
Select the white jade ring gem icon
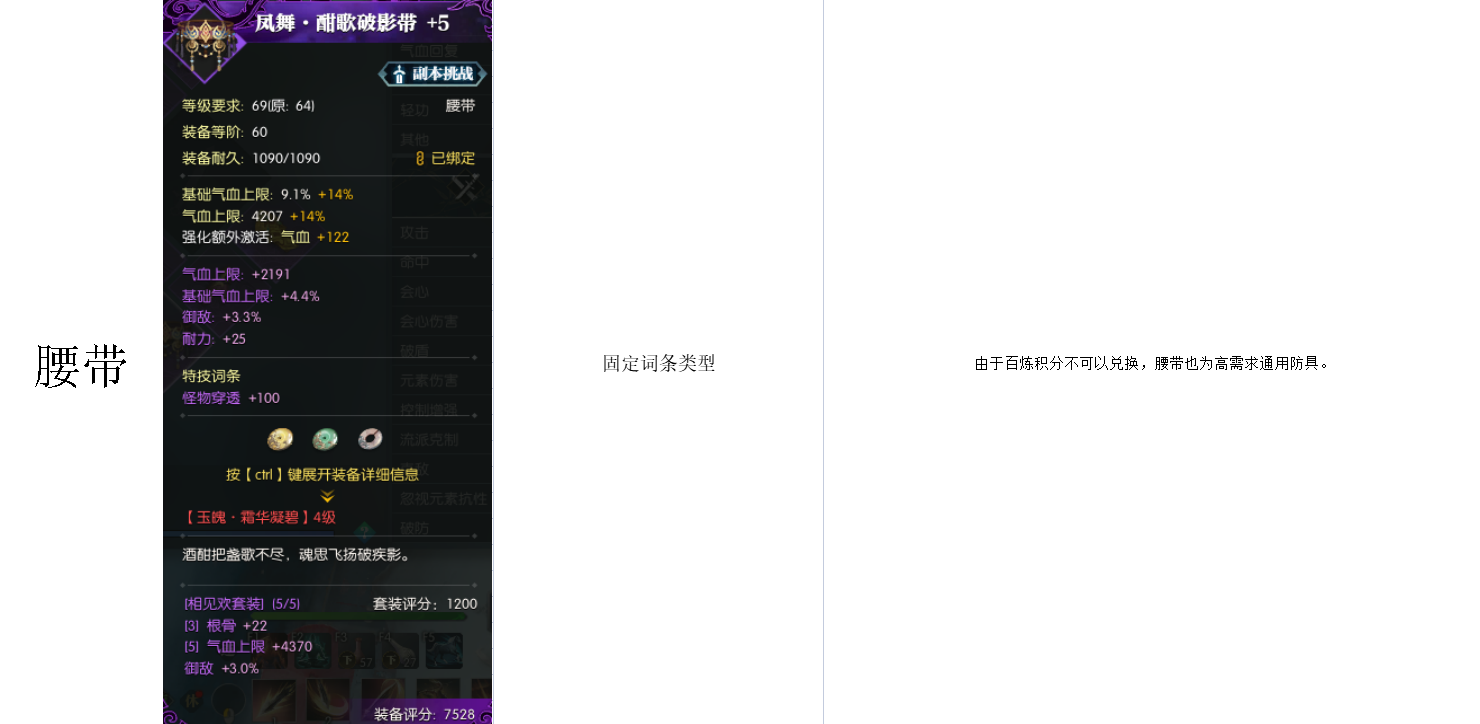370,439
